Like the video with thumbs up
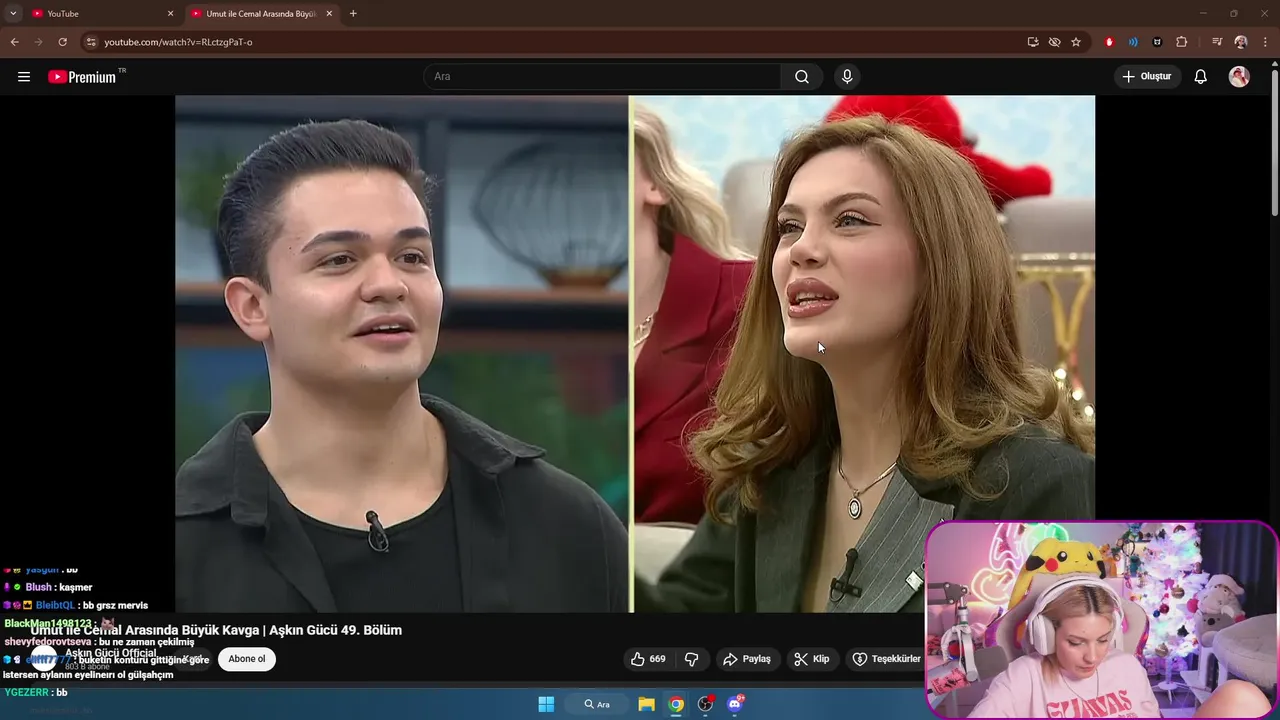1280x720 pixels. coord(647,659)
